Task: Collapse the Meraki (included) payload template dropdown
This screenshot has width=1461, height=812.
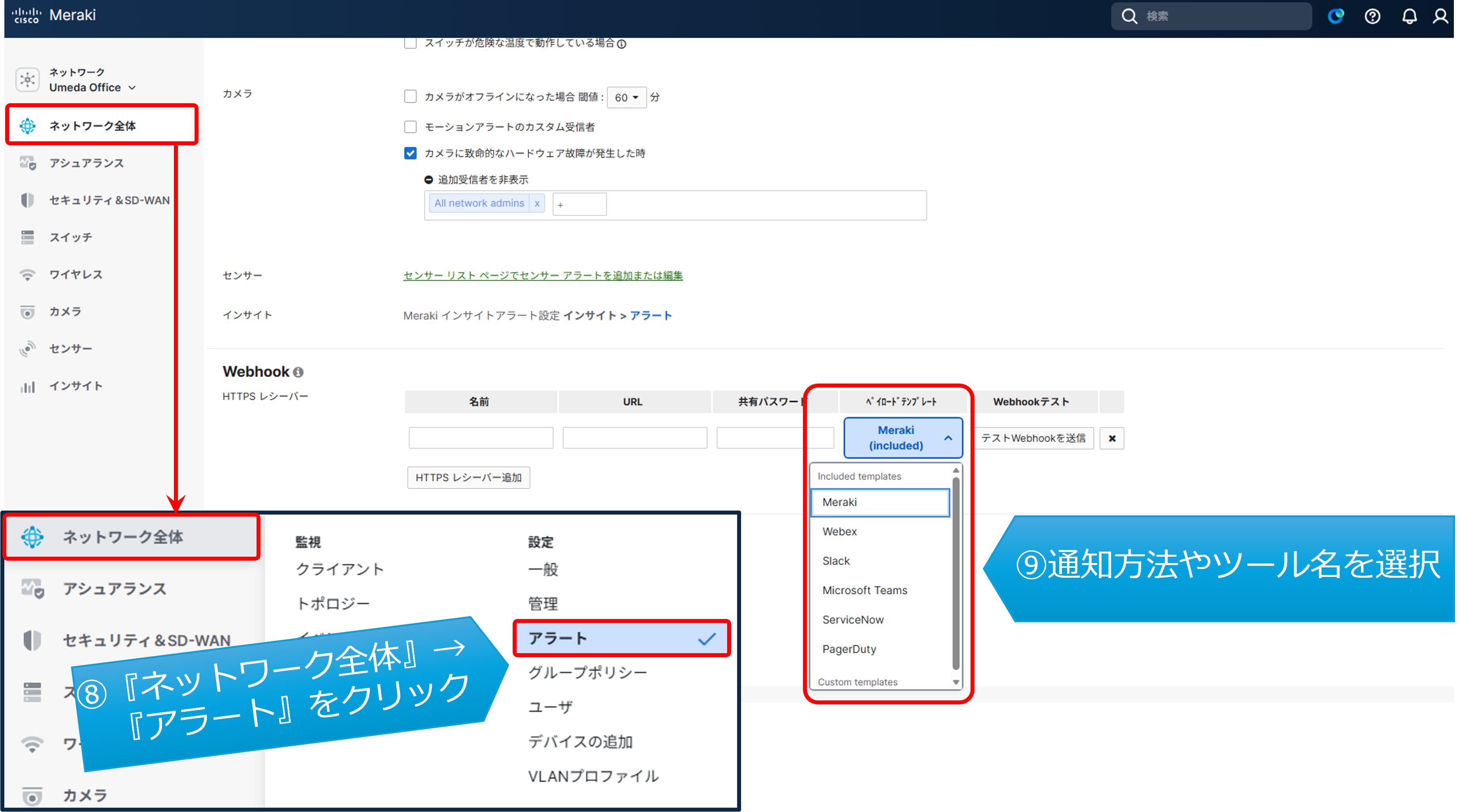Action: (x=903, y=438)
